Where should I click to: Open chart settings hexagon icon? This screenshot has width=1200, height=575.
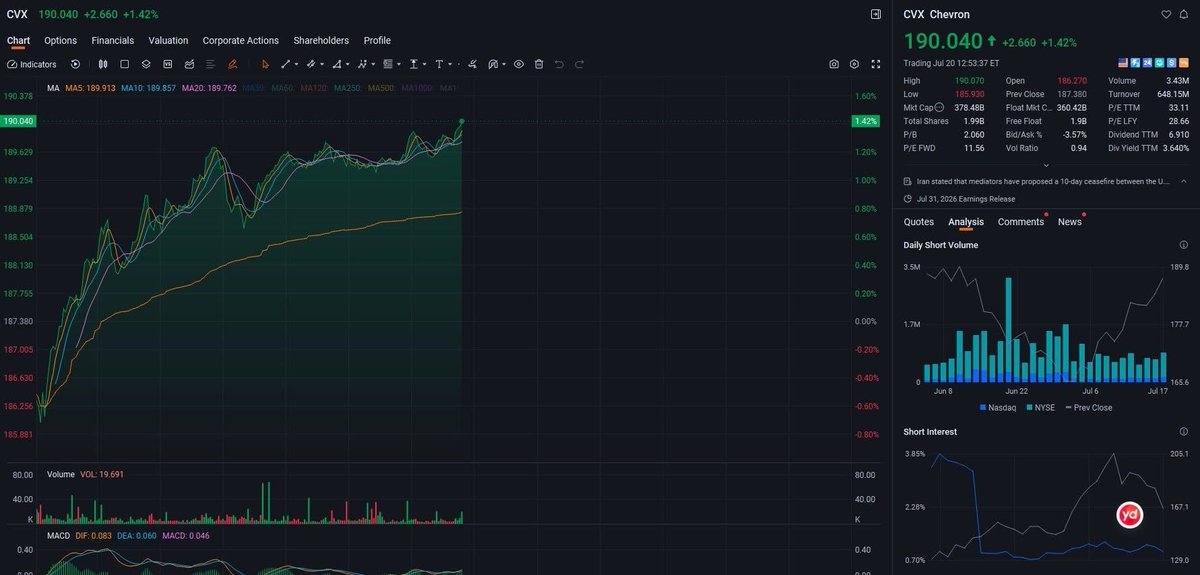[x=854, y=64]
